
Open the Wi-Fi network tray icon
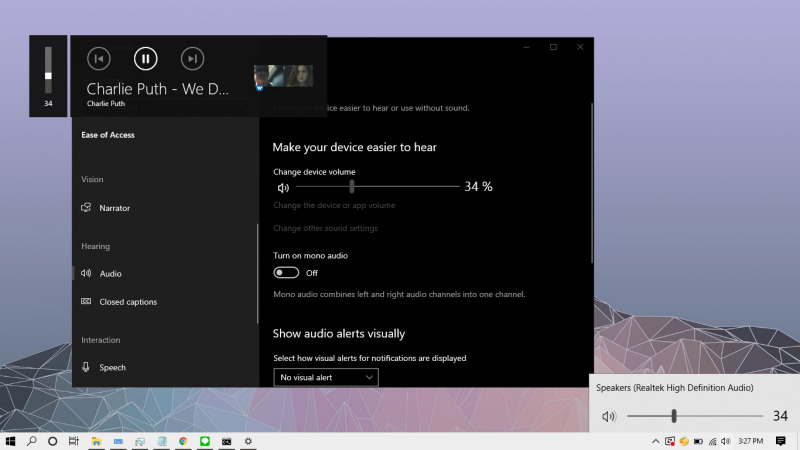712,441
